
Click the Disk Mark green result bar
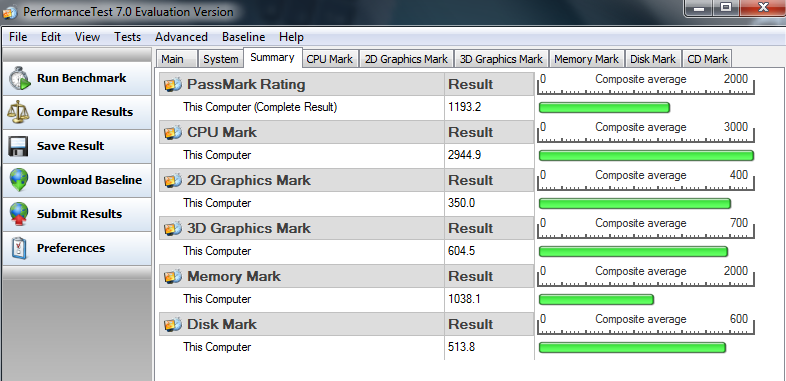632,347
